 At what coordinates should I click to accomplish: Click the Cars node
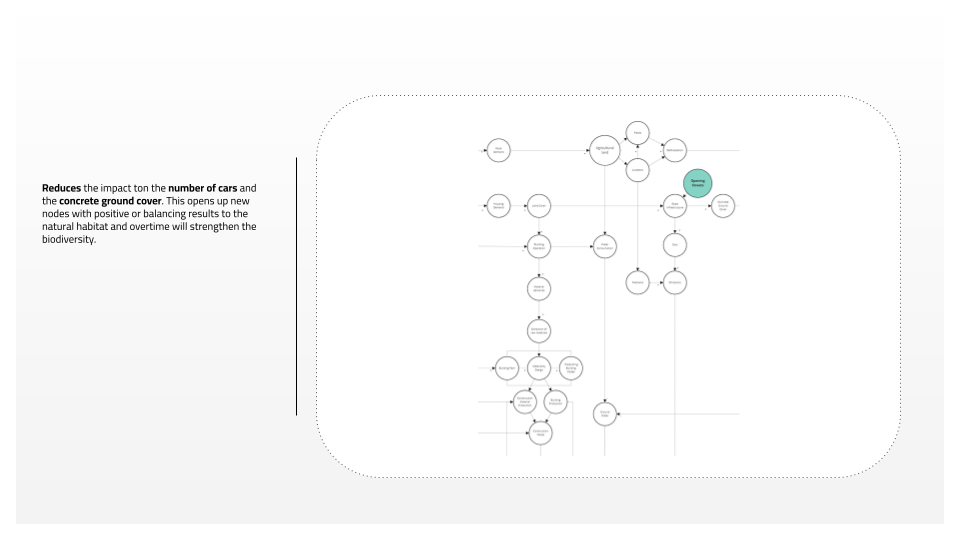(x=675, y=244)
